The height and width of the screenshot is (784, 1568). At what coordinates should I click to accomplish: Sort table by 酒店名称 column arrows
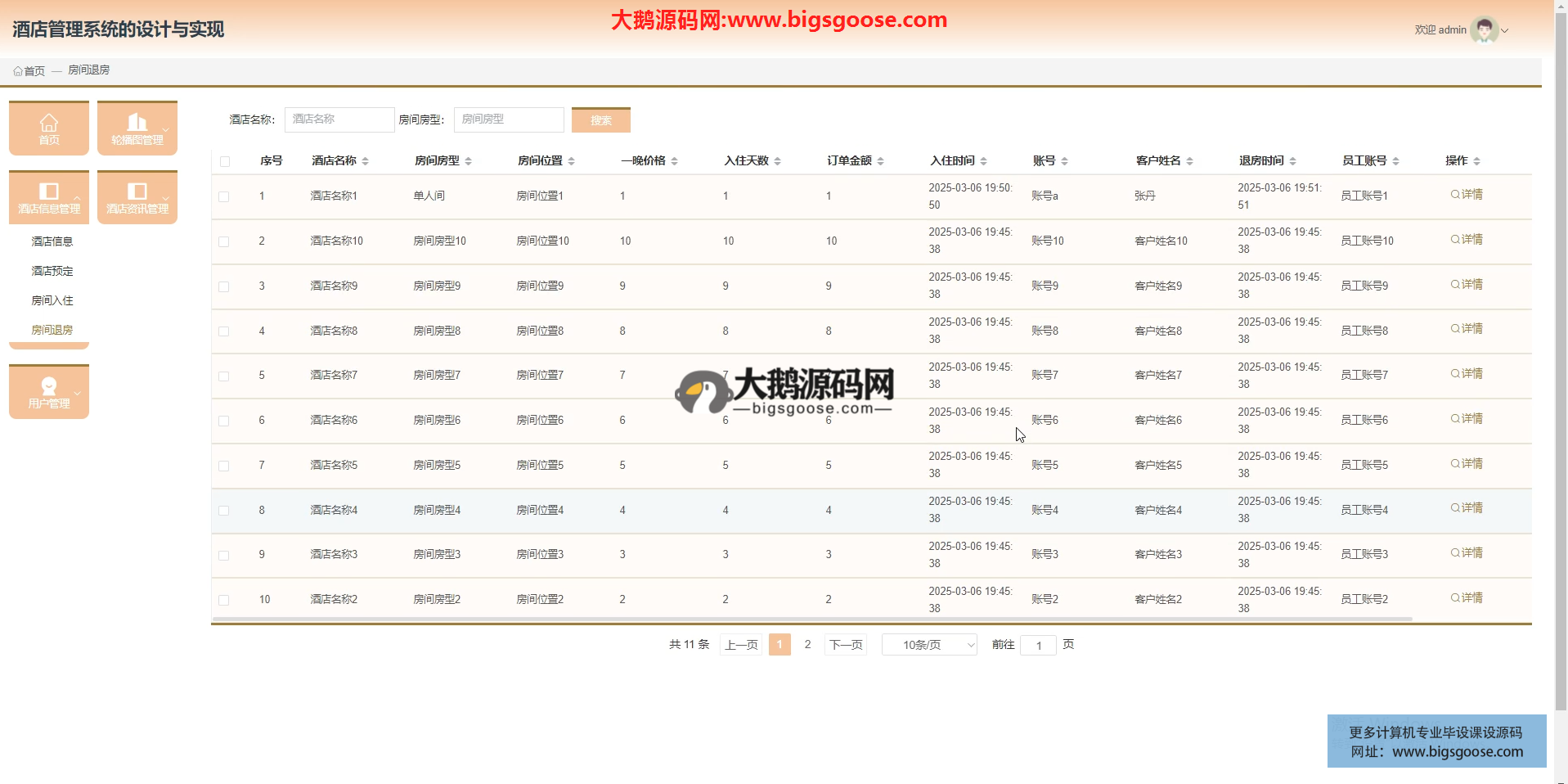[365, 161]
